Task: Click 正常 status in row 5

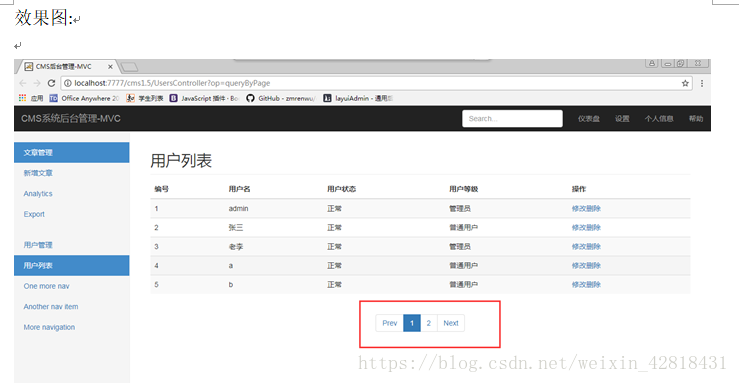Action: (x=335, y=285)
